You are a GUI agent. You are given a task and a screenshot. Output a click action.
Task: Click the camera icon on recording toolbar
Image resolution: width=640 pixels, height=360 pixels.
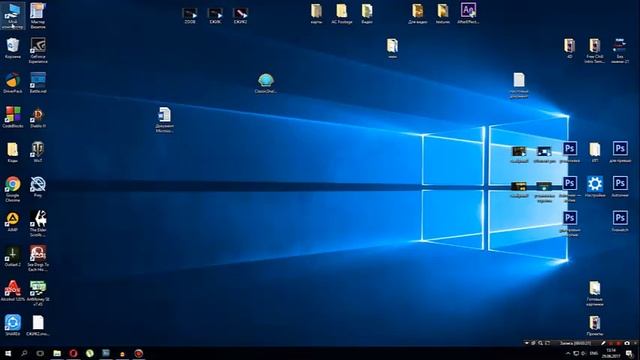point(627,343)
